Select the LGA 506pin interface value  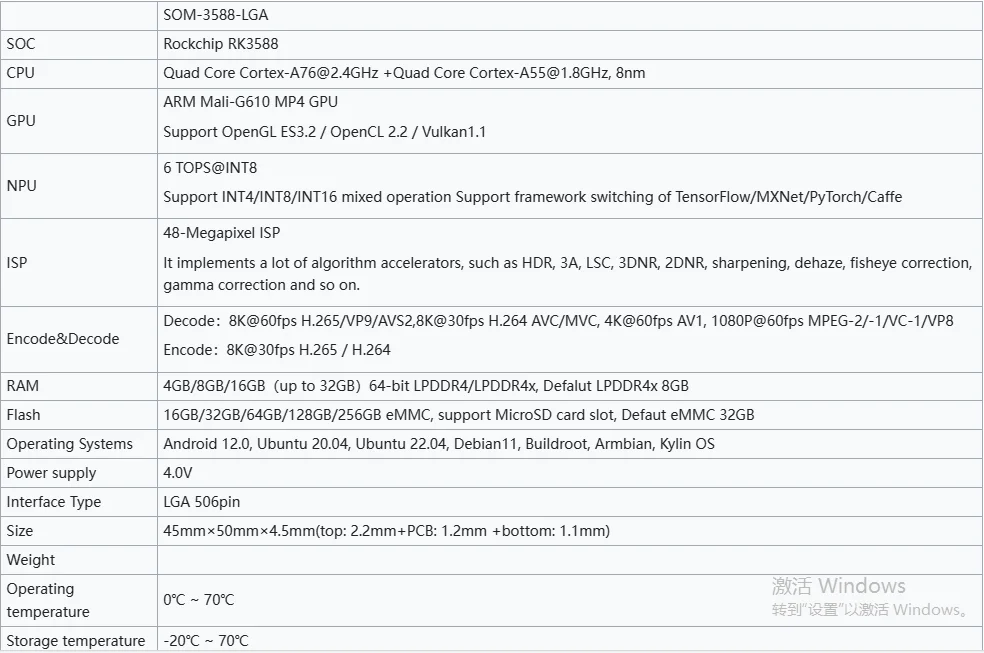pyautogui.click(x=202, y=502)
